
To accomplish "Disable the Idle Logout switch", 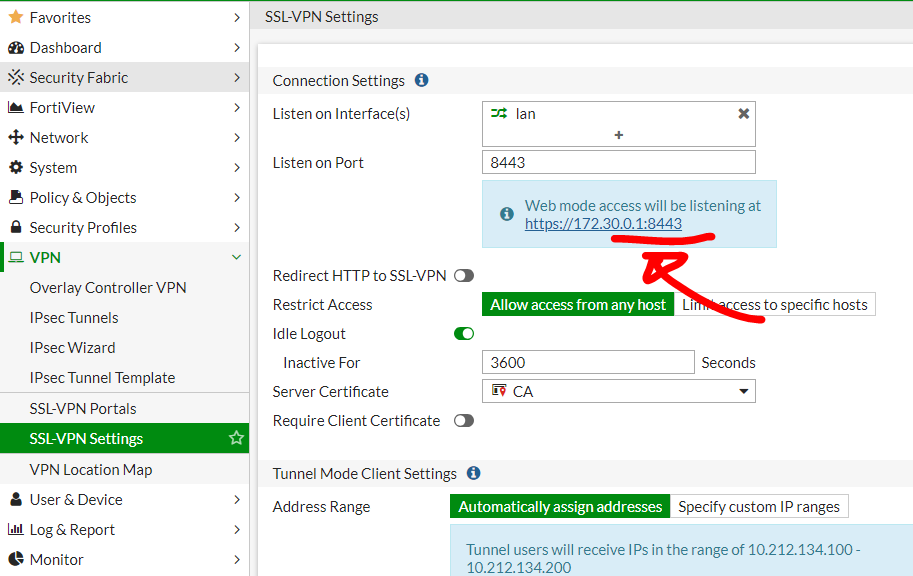I will [464, 334].
